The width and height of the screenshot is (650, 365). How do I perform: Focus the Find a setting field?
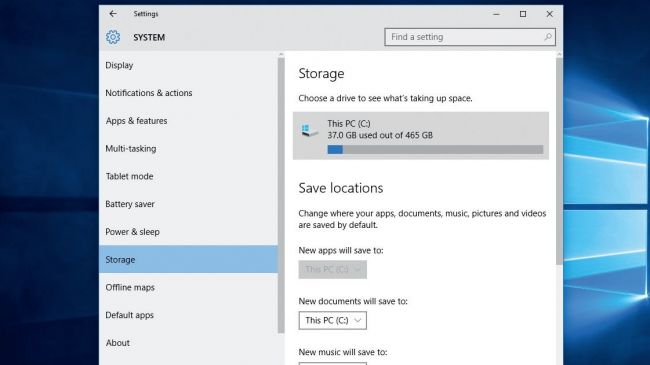pos(470,37)
